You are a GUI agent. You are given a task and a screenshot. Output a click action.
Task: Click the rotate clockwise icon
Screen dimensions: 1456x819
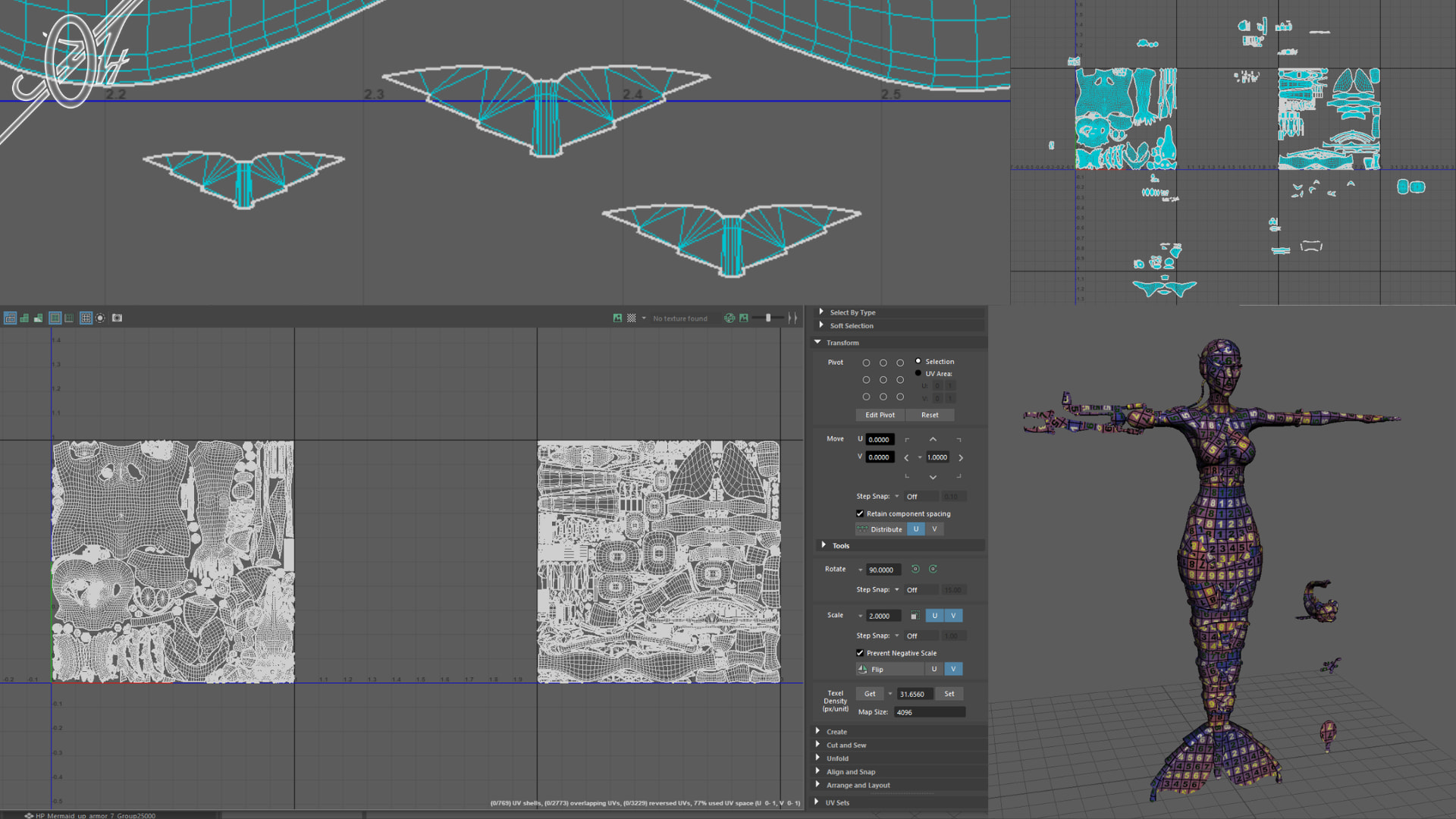coord(933,569)
